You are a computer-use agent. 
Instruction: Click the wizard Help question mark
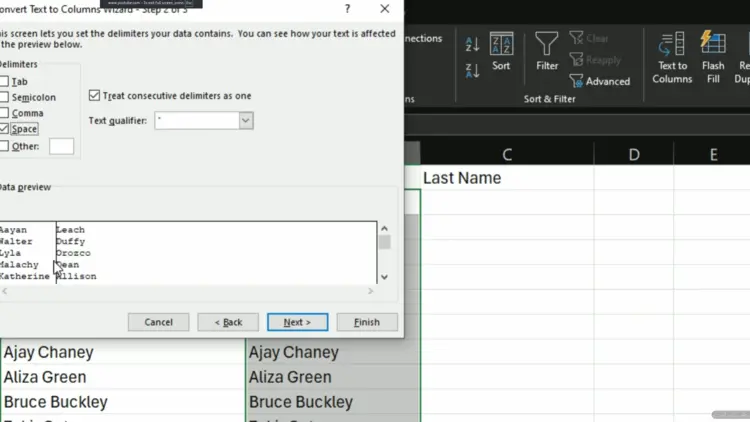pos(347,9)
